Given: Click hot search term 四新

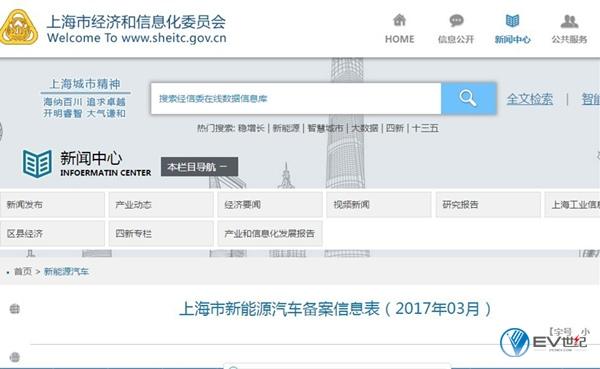Looking at the screenshot, I should [x=395, y=128].
